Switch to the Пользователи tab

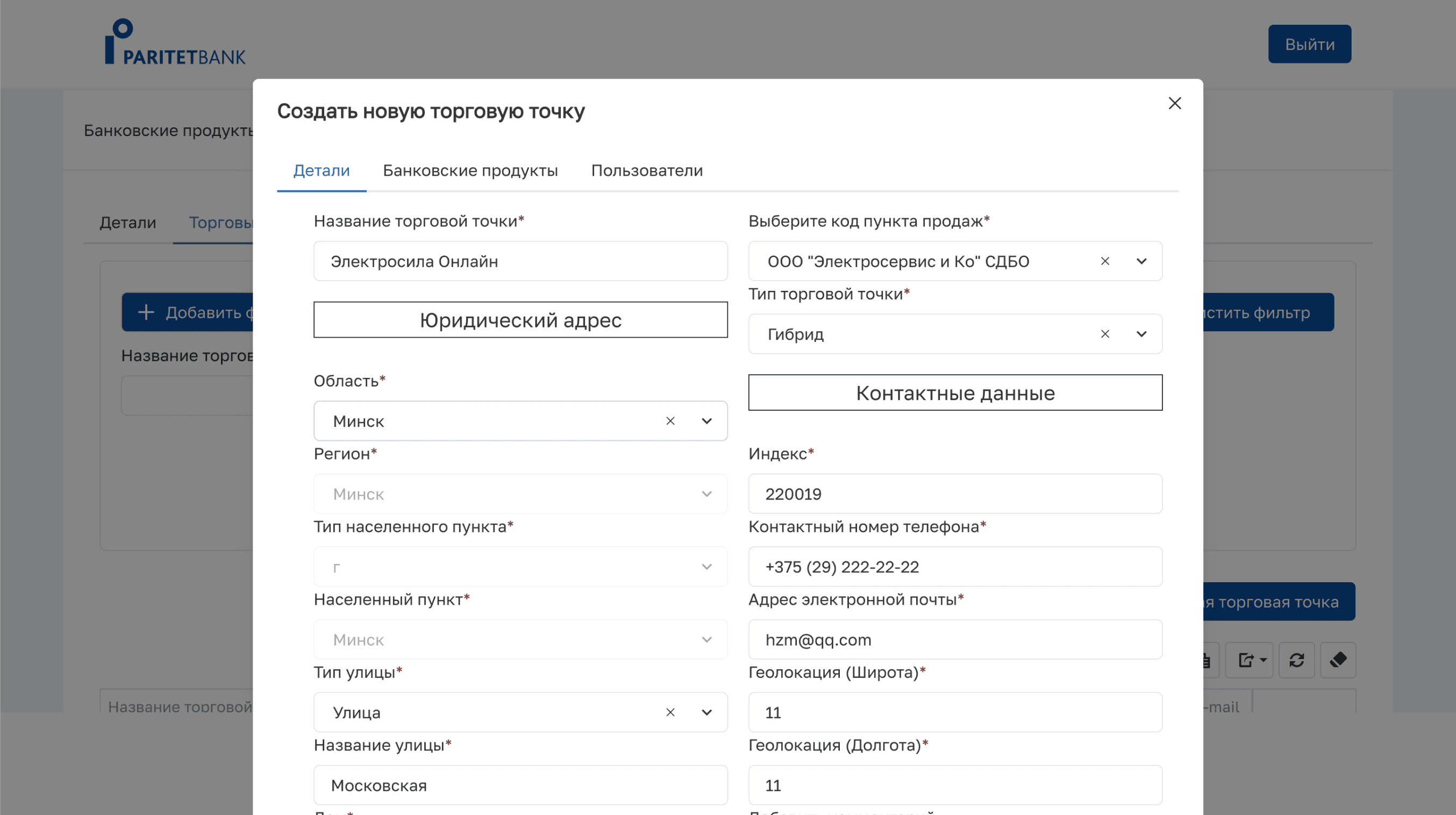647,170
